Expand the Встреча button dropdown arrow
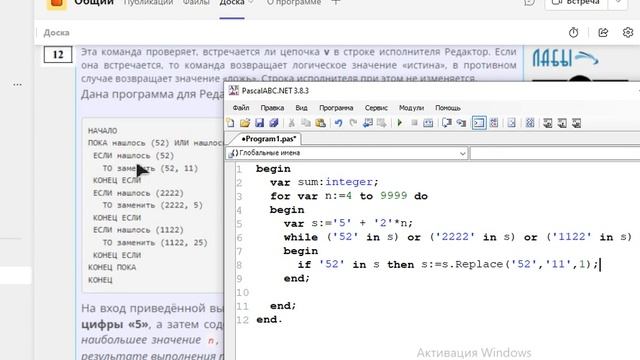Screen dimensions: 640x360 click(x=618, y=2)
